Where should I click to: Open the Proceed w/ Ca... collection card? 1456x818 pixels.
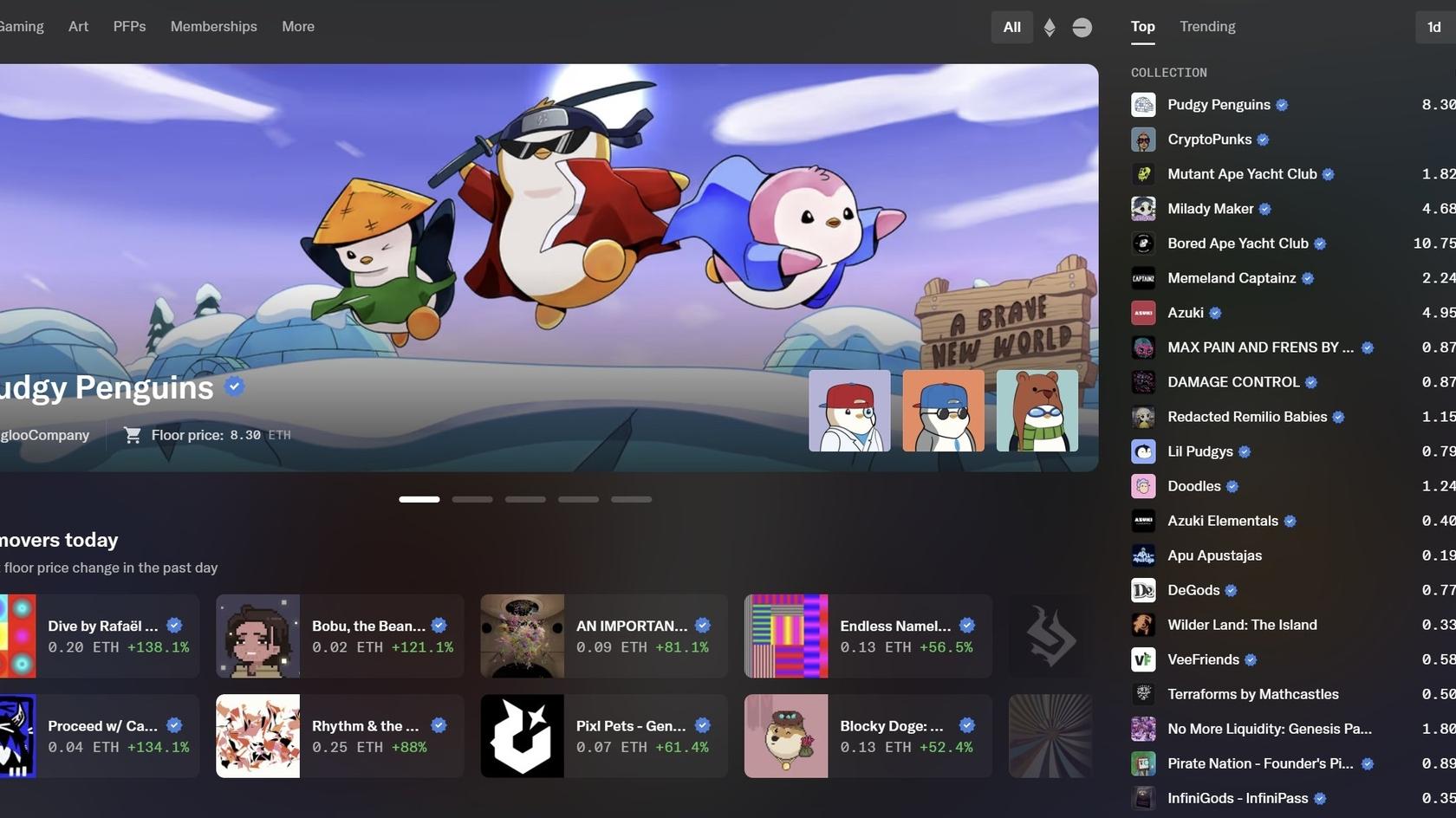[x=100, y=736]
